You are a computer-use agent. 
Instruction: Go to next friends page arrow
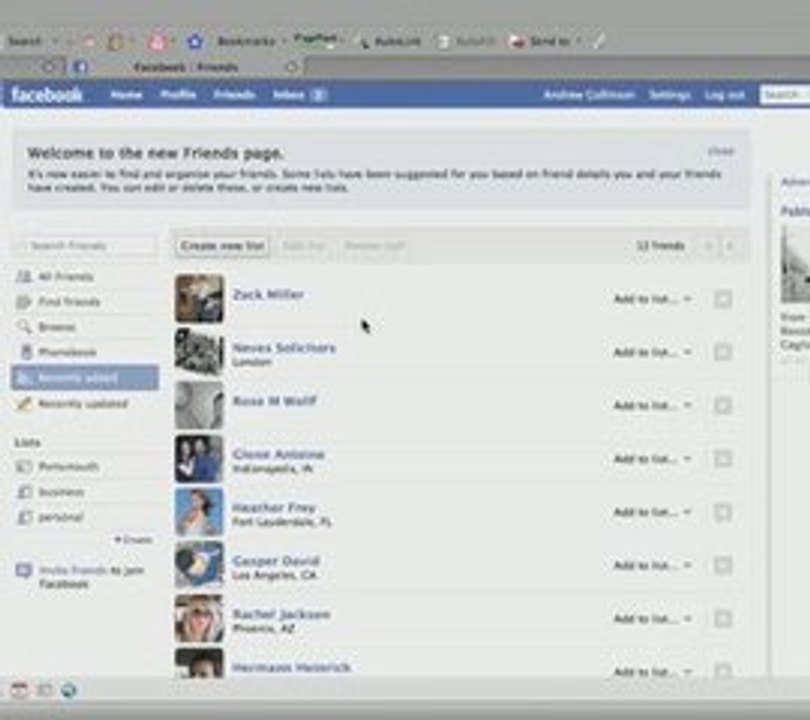click(729, 246)
